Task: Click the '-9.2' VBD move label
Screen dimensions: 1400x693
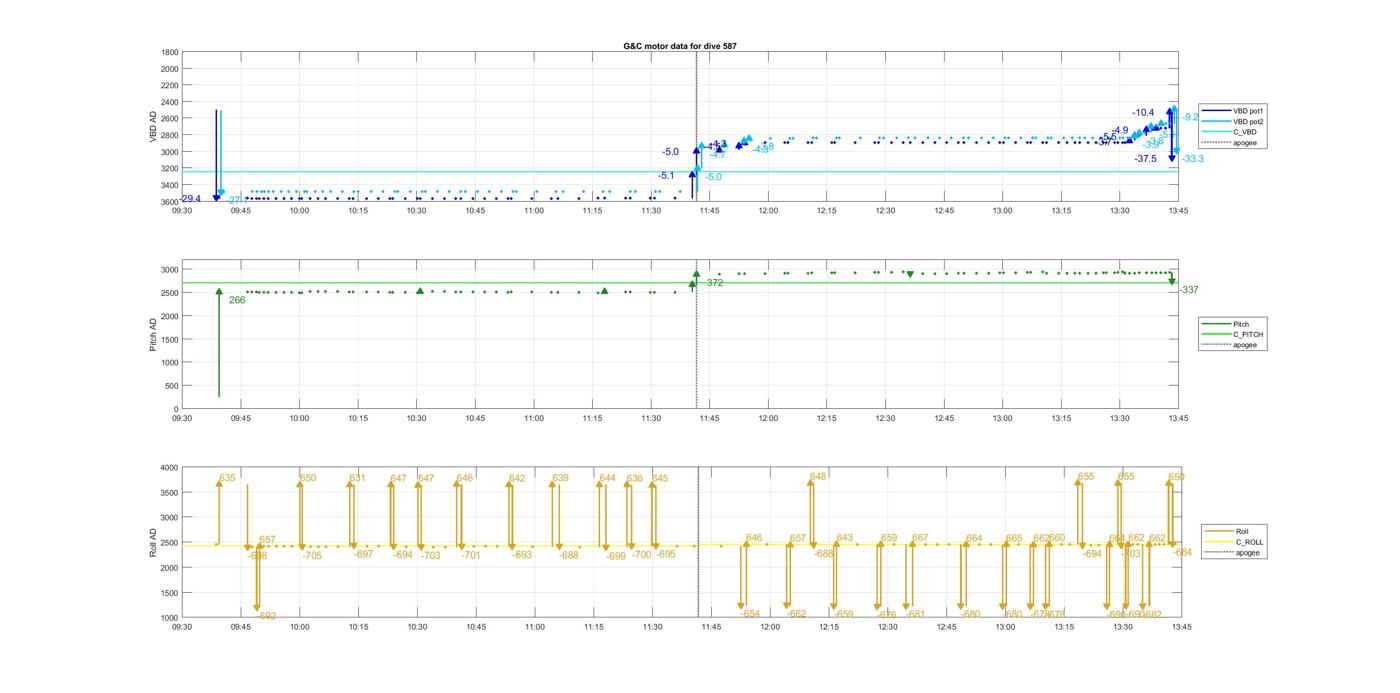Action: [1190, 117]
